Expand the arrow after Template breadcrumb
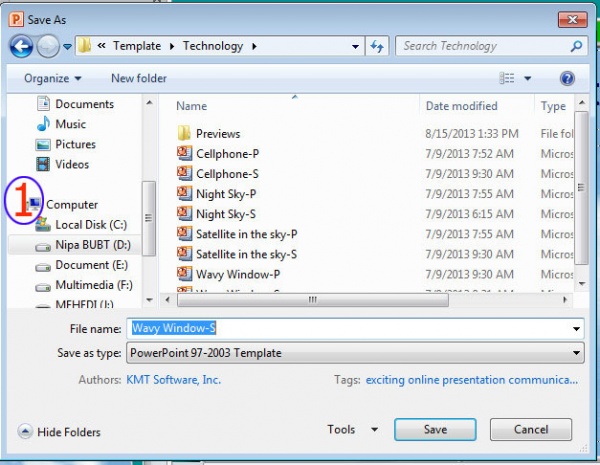 172,46
